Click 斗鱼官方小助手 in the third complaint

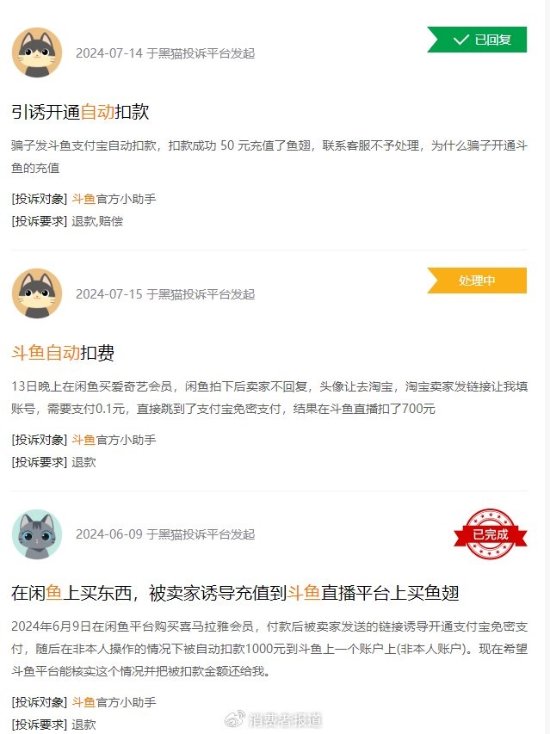tap(114, 702)
